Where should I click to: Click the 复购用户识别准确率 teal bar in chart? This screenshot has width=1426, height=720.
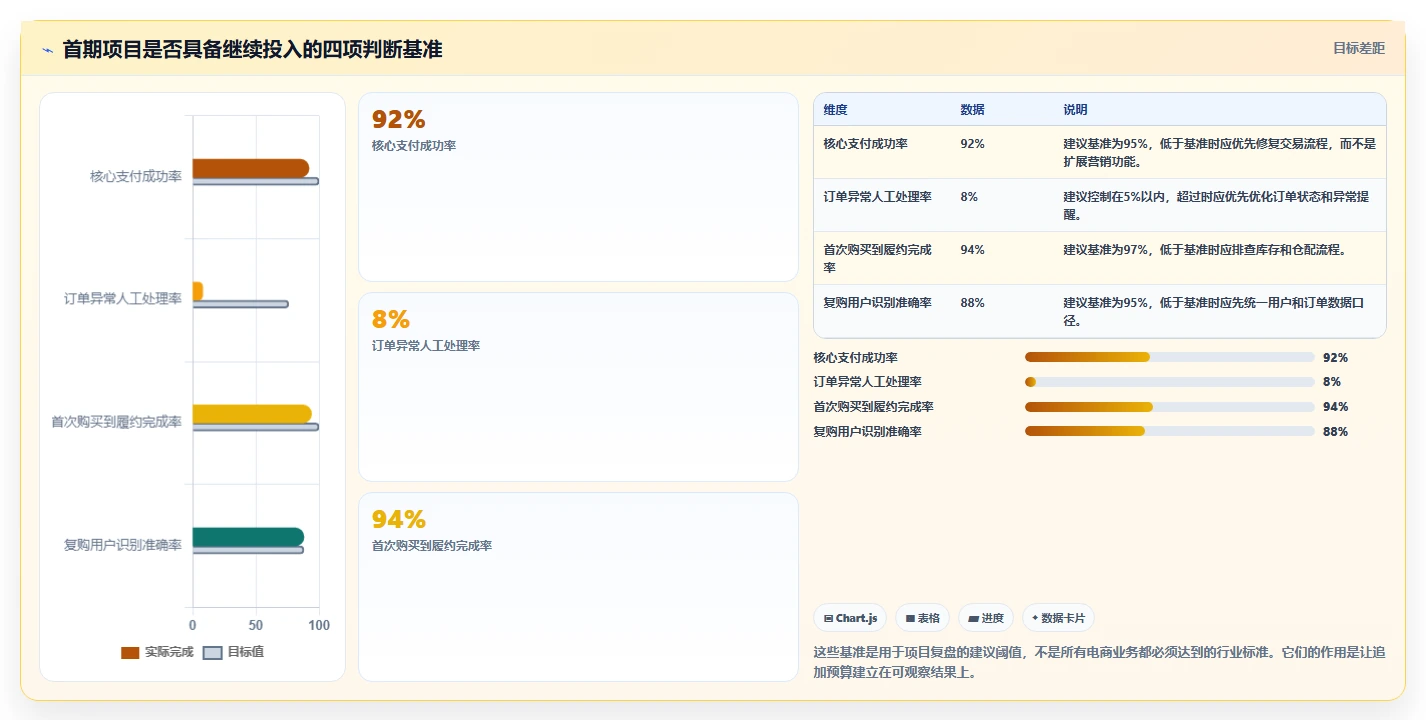click(248, 537)
